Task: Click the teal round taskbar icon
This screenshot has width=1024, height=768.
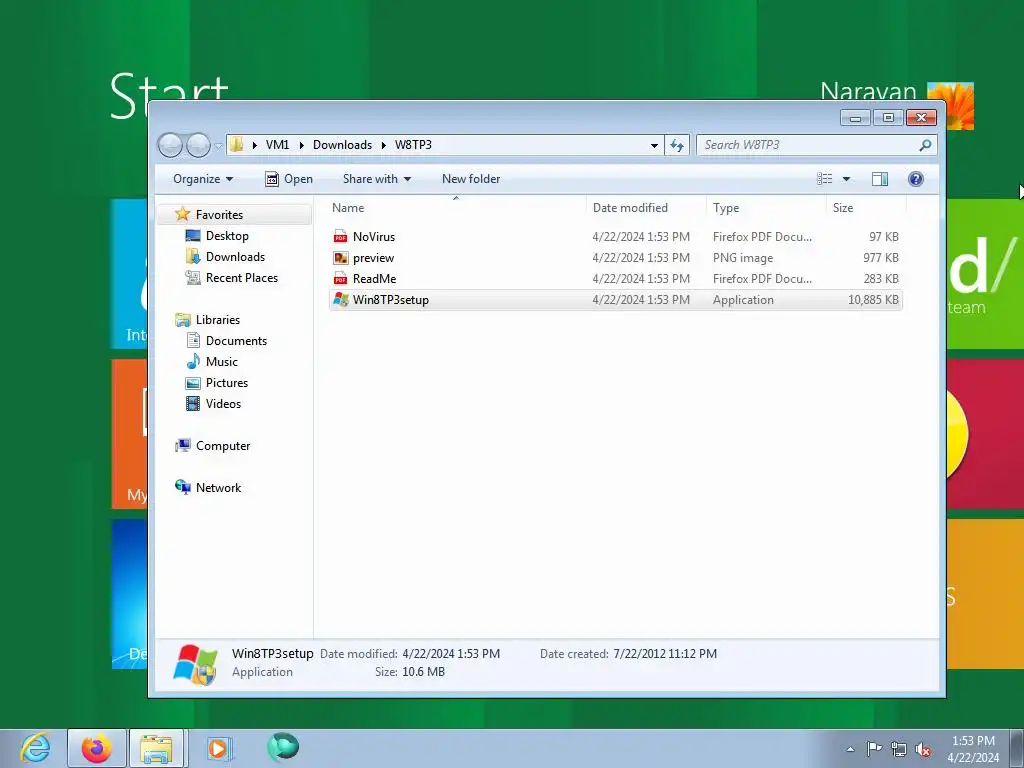Action: [x=283, y=746]
